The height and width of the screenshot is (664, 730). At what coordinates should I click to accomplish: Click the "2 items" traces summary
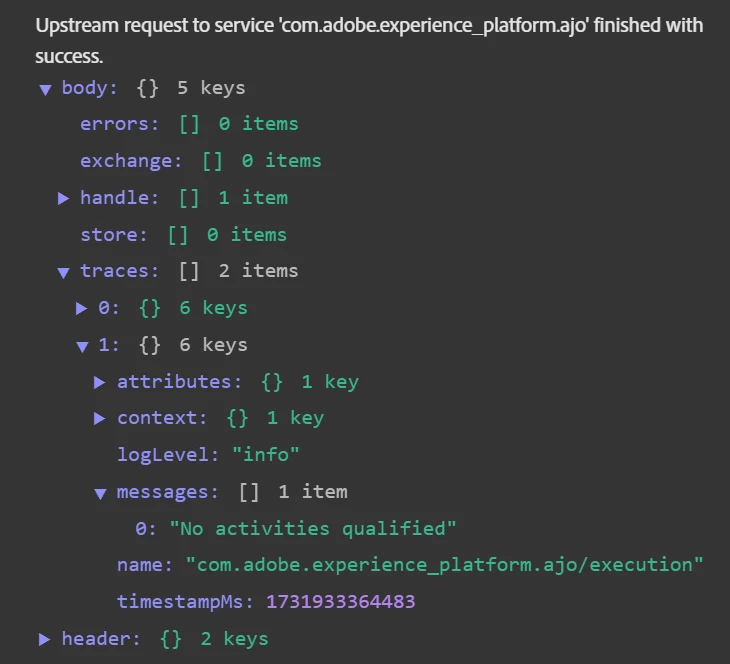pos(258,271)
